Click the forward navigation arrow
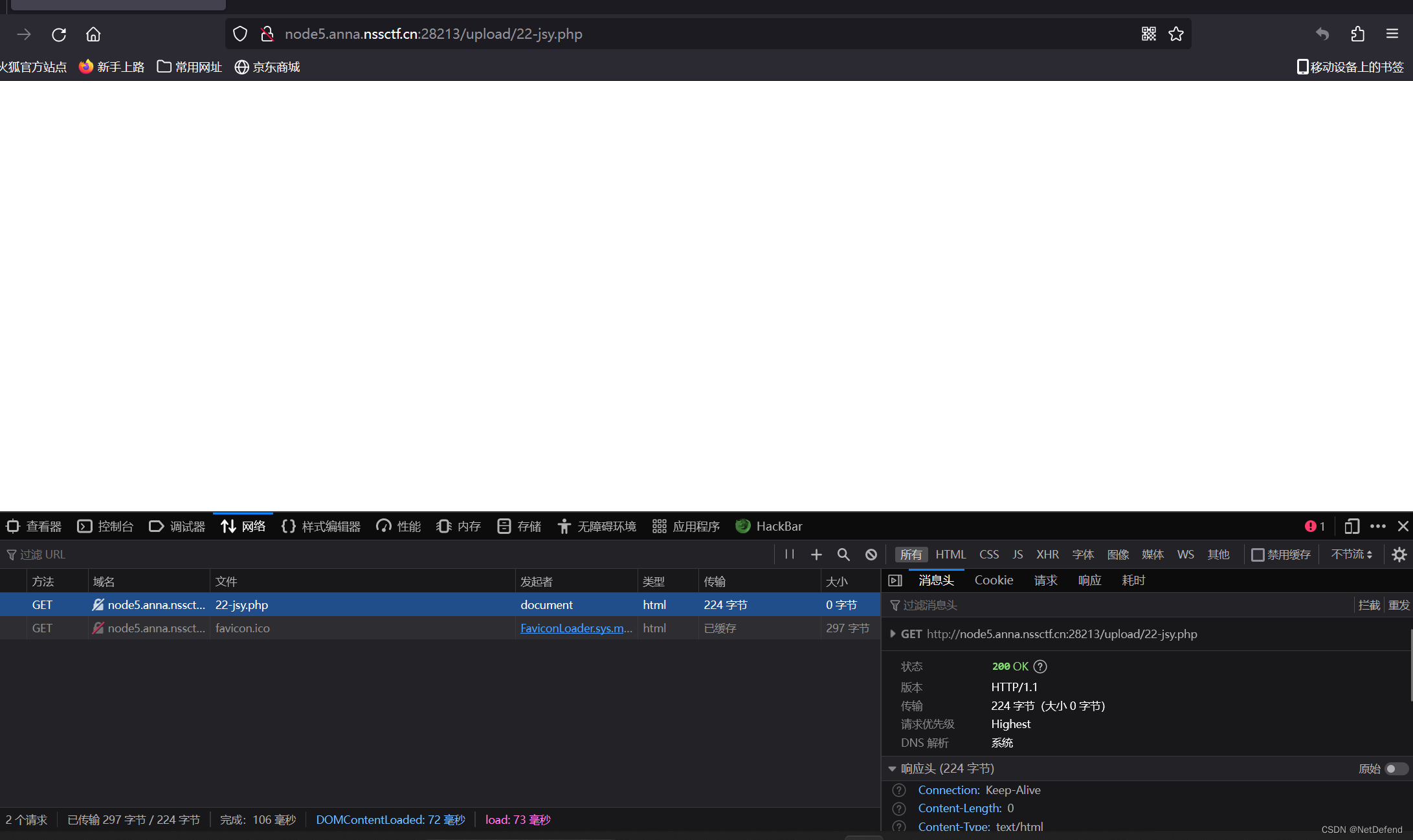Image resolution: width=1413 pixels, height=840 pixels. 24,34
